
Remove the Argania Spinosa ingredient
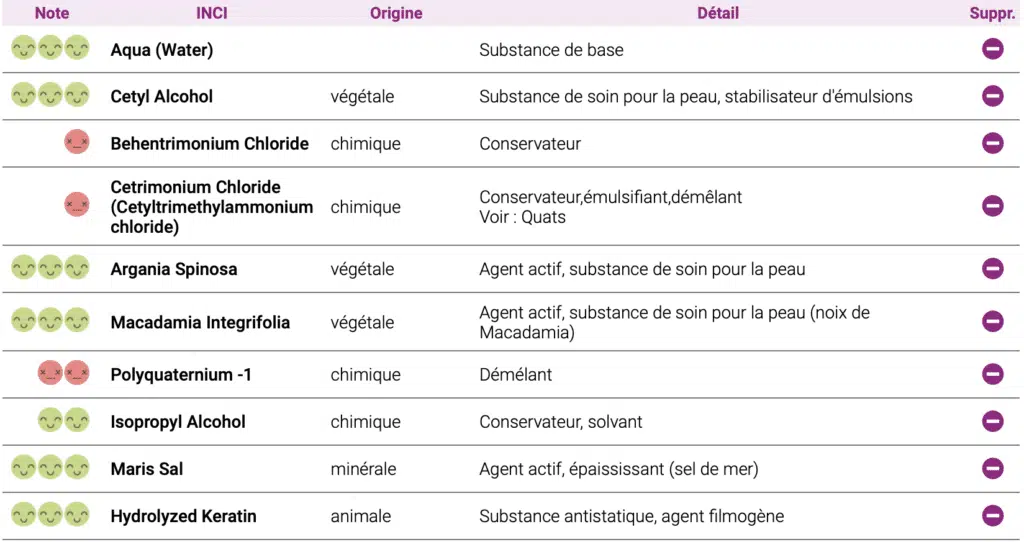coord(992,268)
